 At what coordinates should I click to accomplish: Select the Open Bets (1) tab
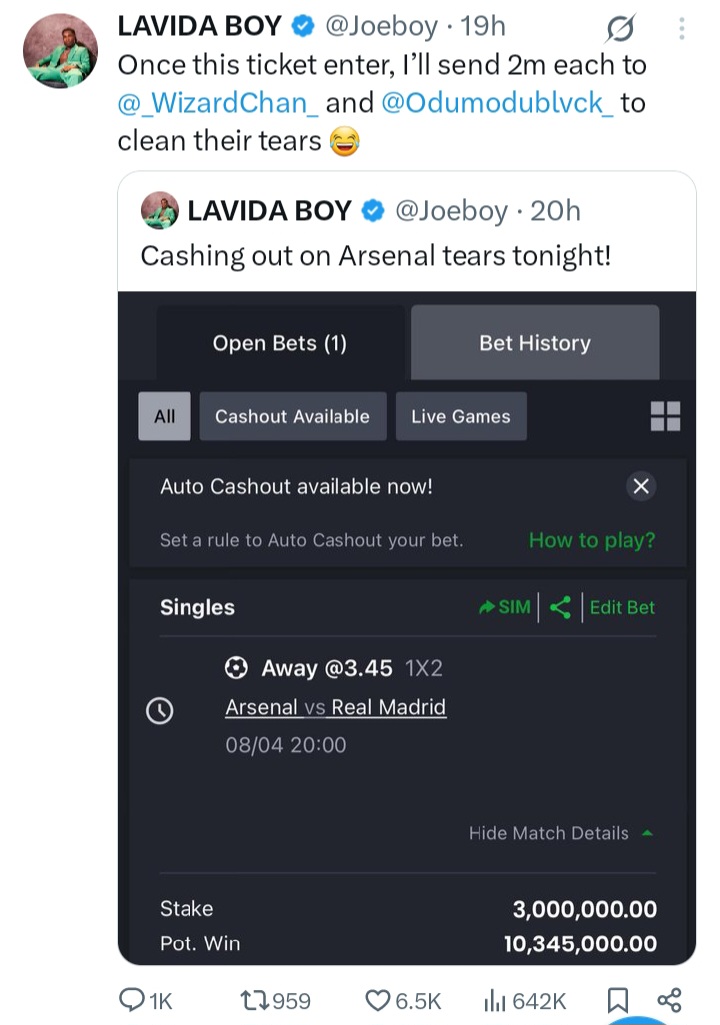coord(280,343)
